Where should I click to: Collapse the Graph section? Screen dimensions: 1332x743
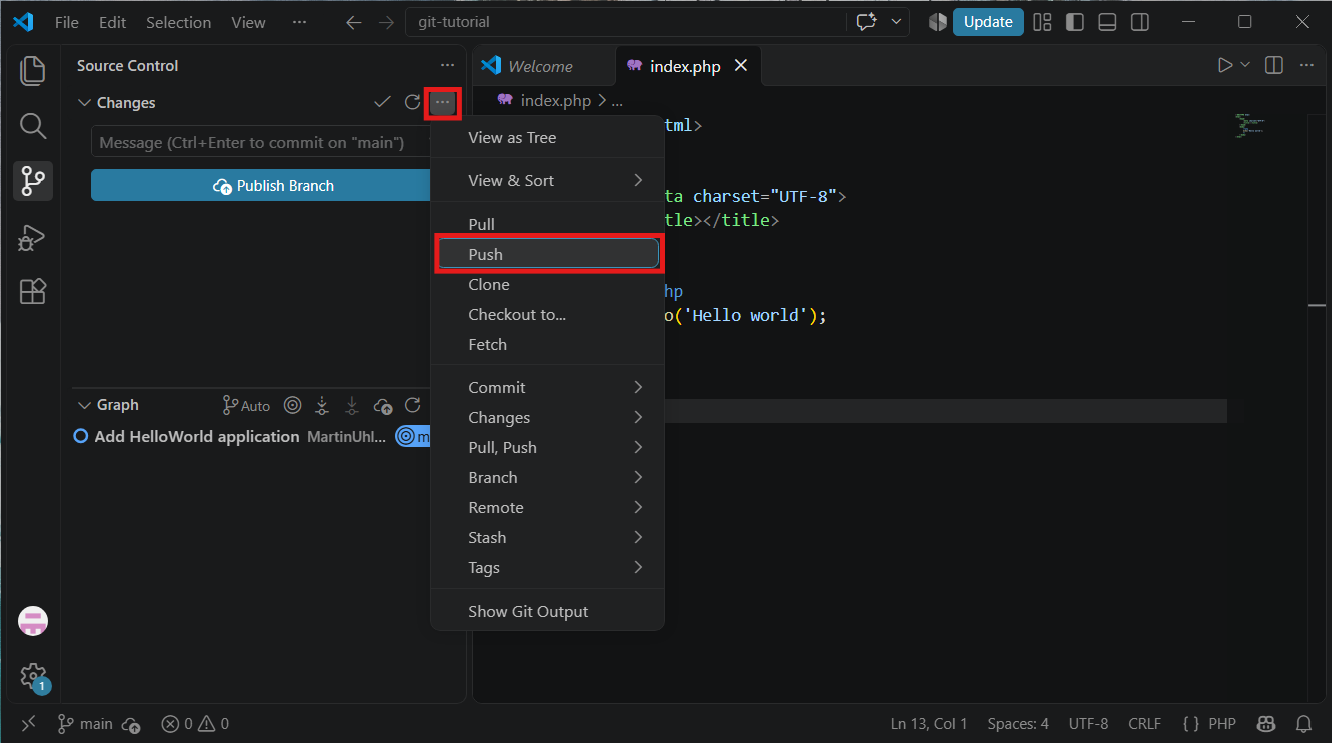[x=84, y=405]
